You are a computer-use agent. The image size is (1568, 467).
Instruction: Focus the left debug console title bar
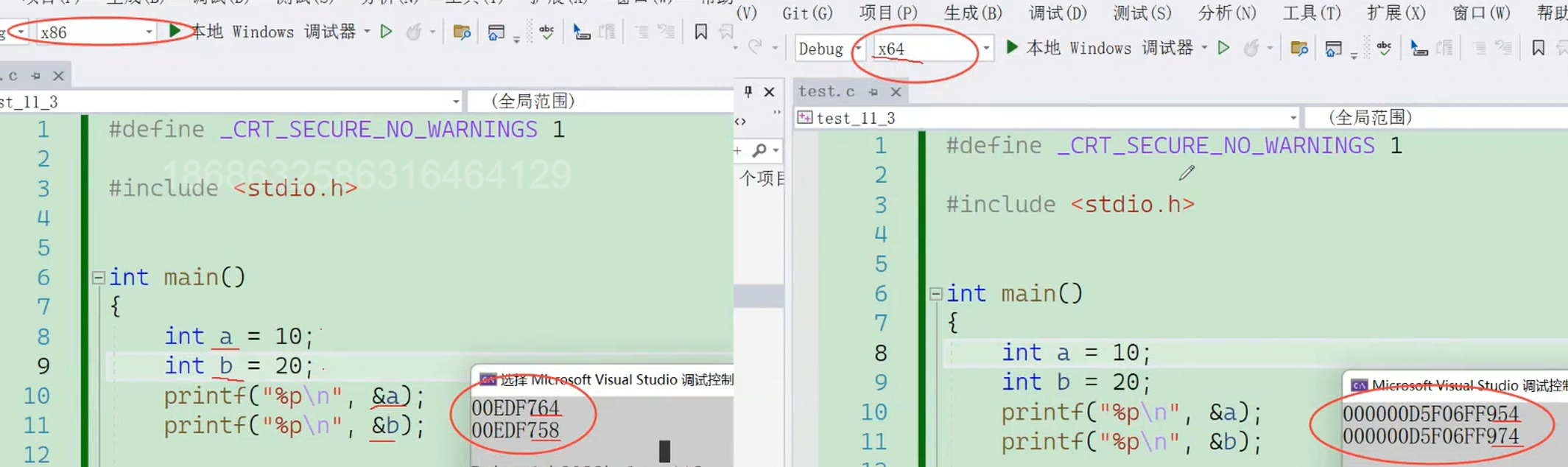[x=604, y=379]
